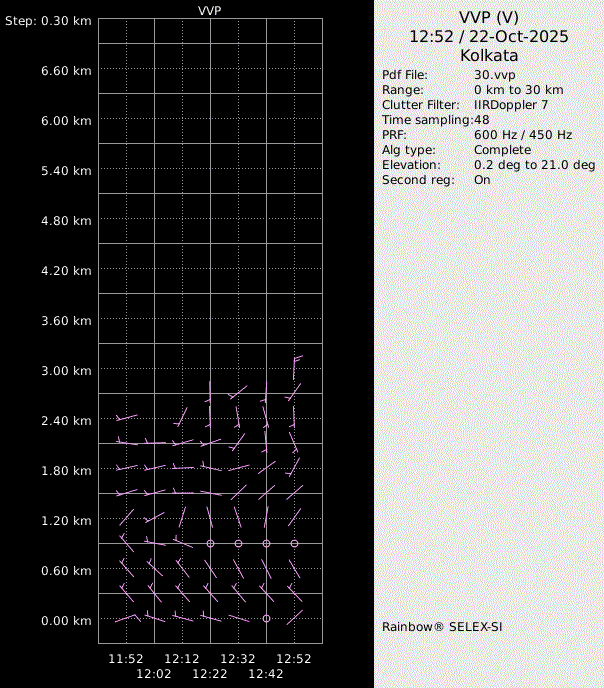The image size is (604, 688).
Task: Select the 12:22 calm circle below 1.20 km
Action: [210, 543]
